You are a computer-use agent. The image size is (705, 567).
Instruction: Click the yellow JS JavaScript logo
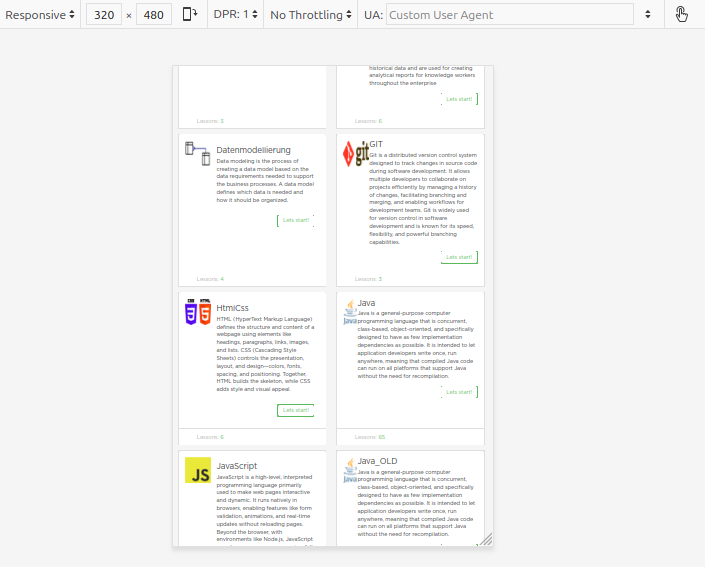[198, 471]
